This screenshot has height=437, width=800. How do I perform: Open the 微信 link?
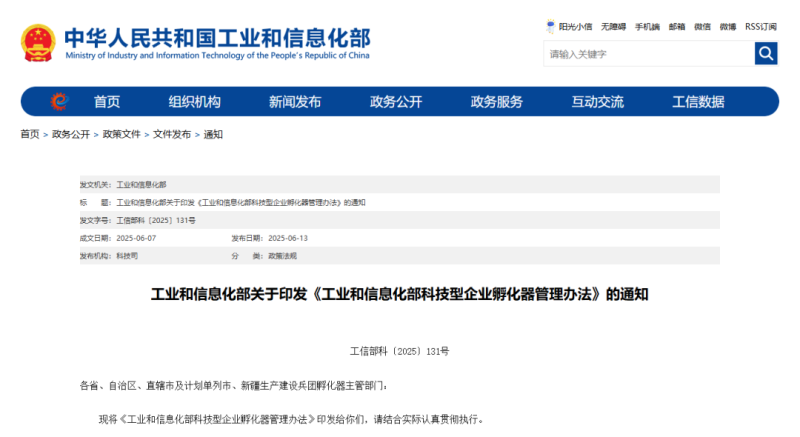coord(703,26)
